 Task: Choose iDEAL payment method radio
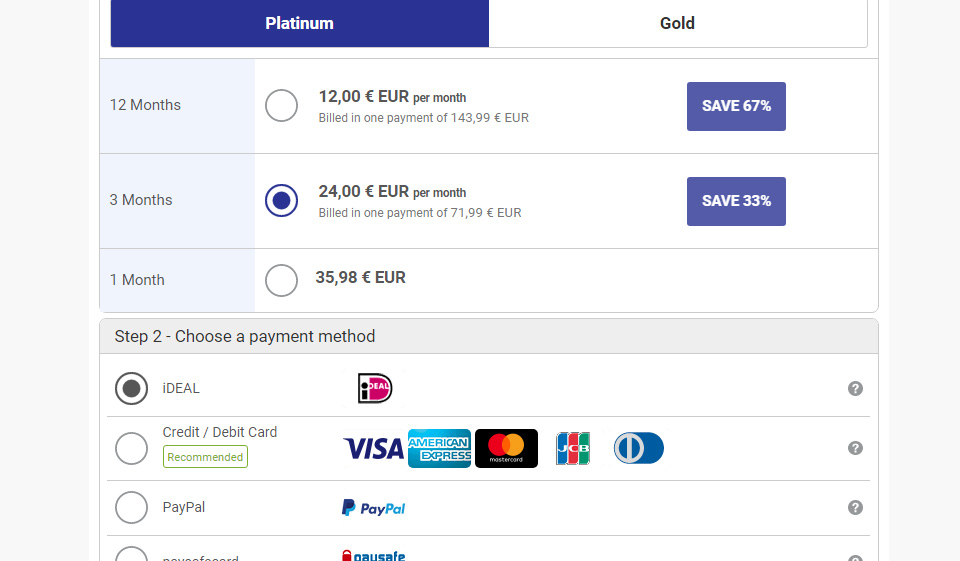131,388
